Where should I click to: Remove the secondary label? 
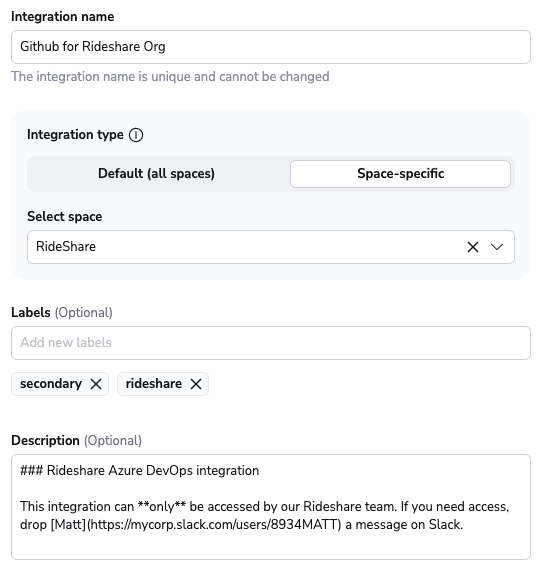pos(96,384)
